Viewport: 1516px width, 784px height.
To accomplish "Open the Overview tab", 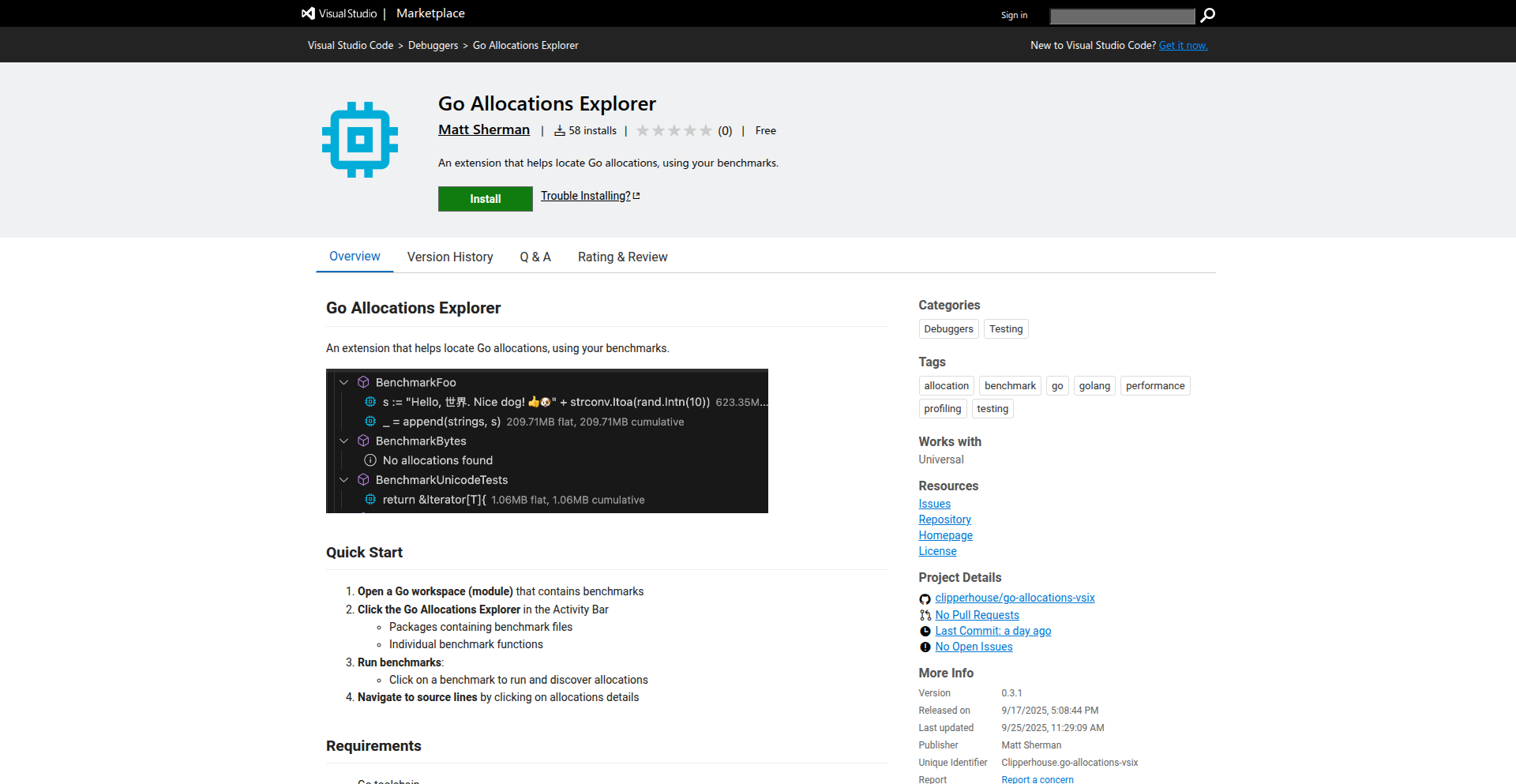I will tap(355, 257).
